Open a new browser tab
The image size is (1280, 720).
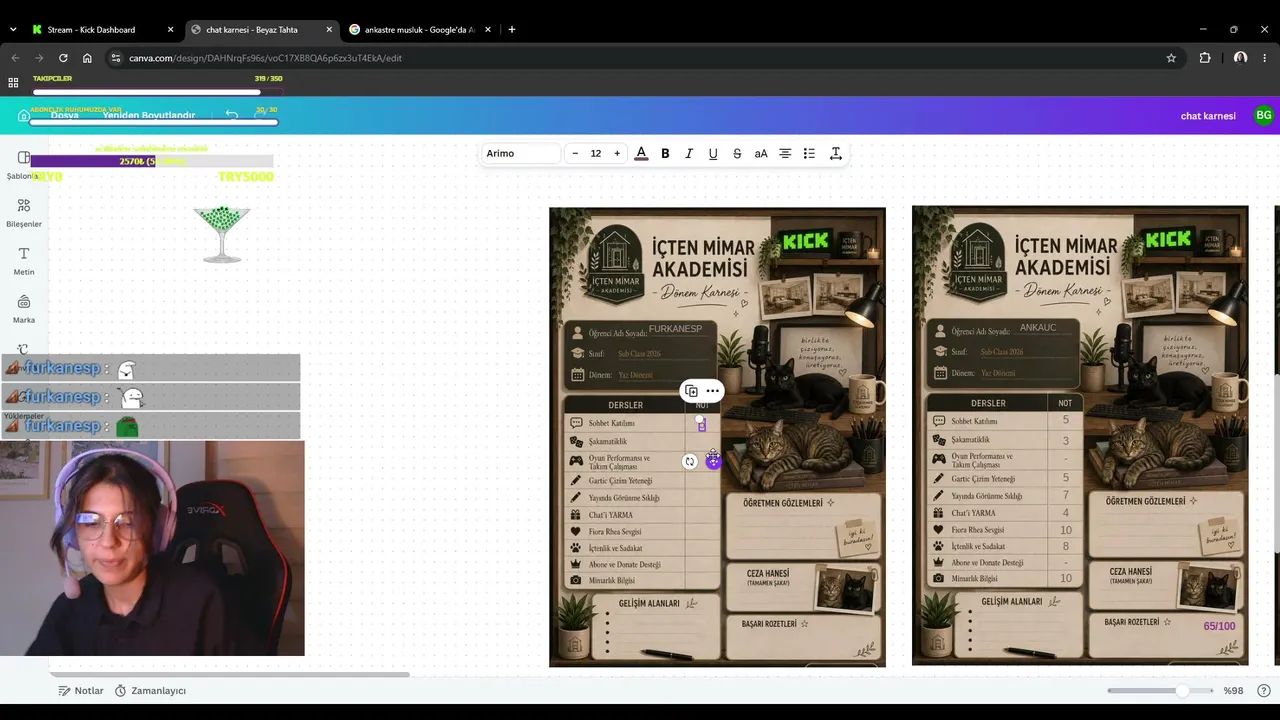pos(512,30)
